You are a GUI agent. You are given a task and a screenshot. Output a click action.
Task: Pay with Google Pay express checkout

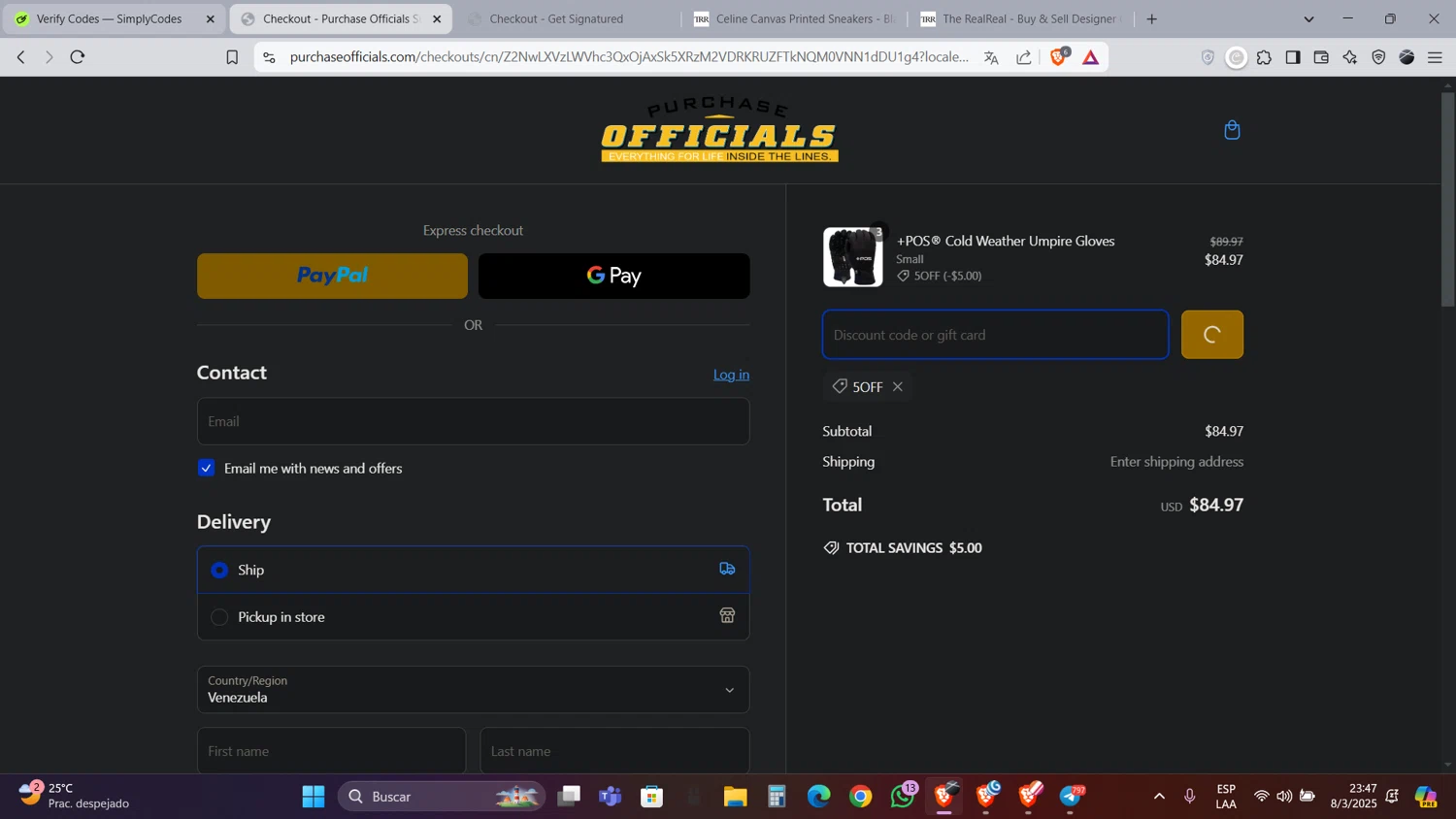pyautogui.click(x=613, y=276)
